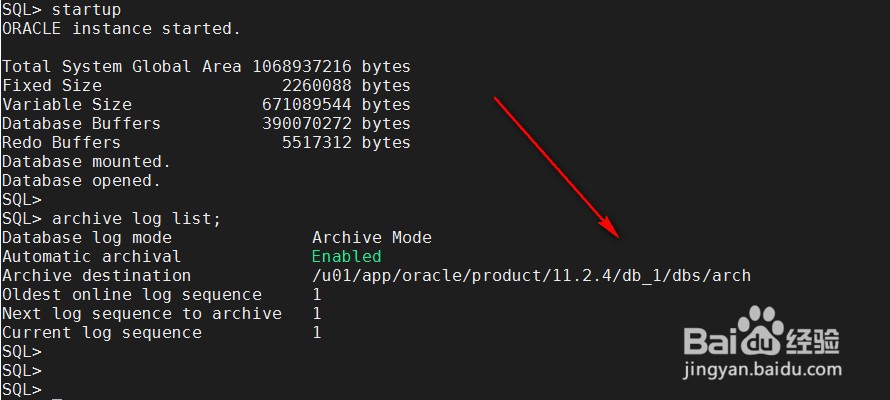
Task: Open the jingyan.baidu.com watermark link
Action: coord(762,370)
